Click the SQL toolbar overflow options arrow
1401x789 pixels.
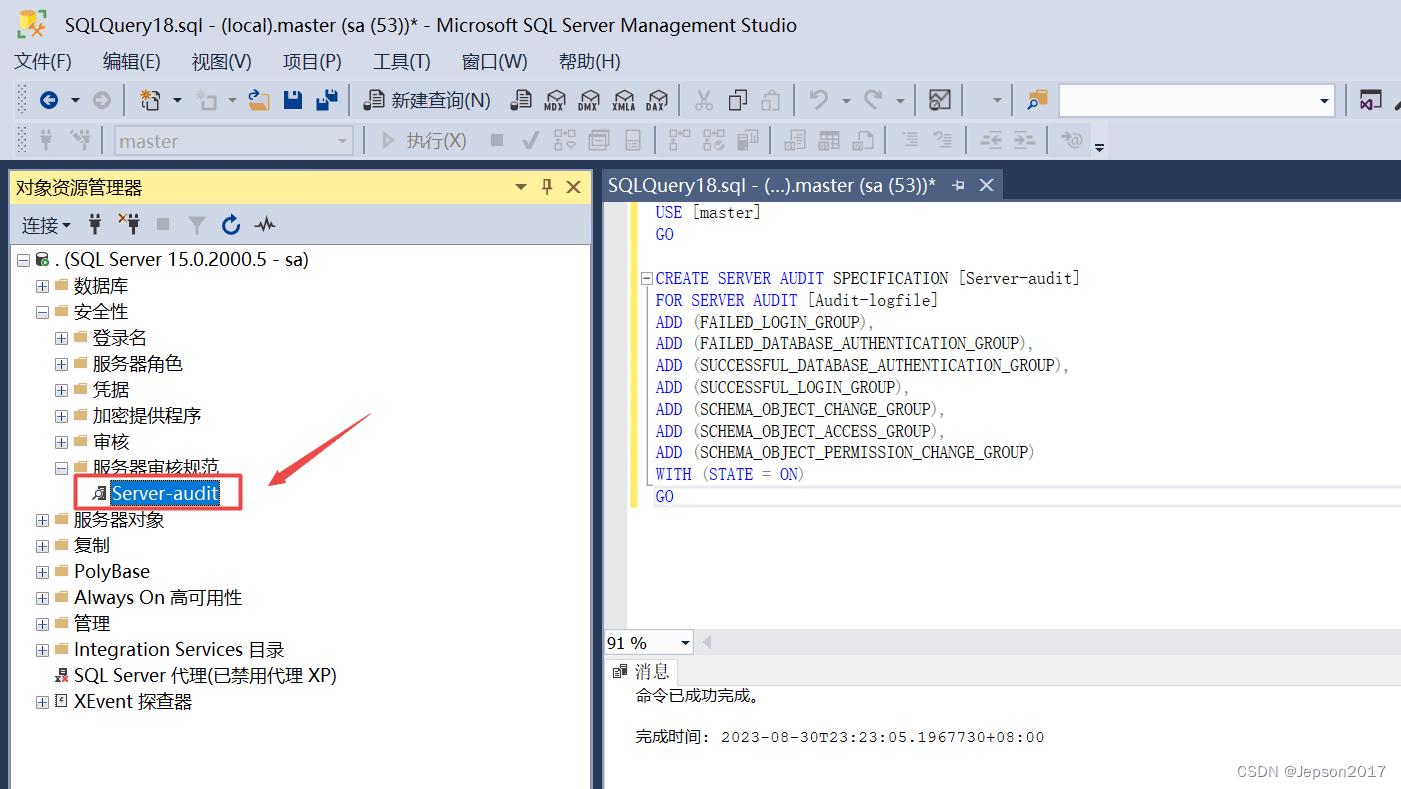click(1100, 147)
